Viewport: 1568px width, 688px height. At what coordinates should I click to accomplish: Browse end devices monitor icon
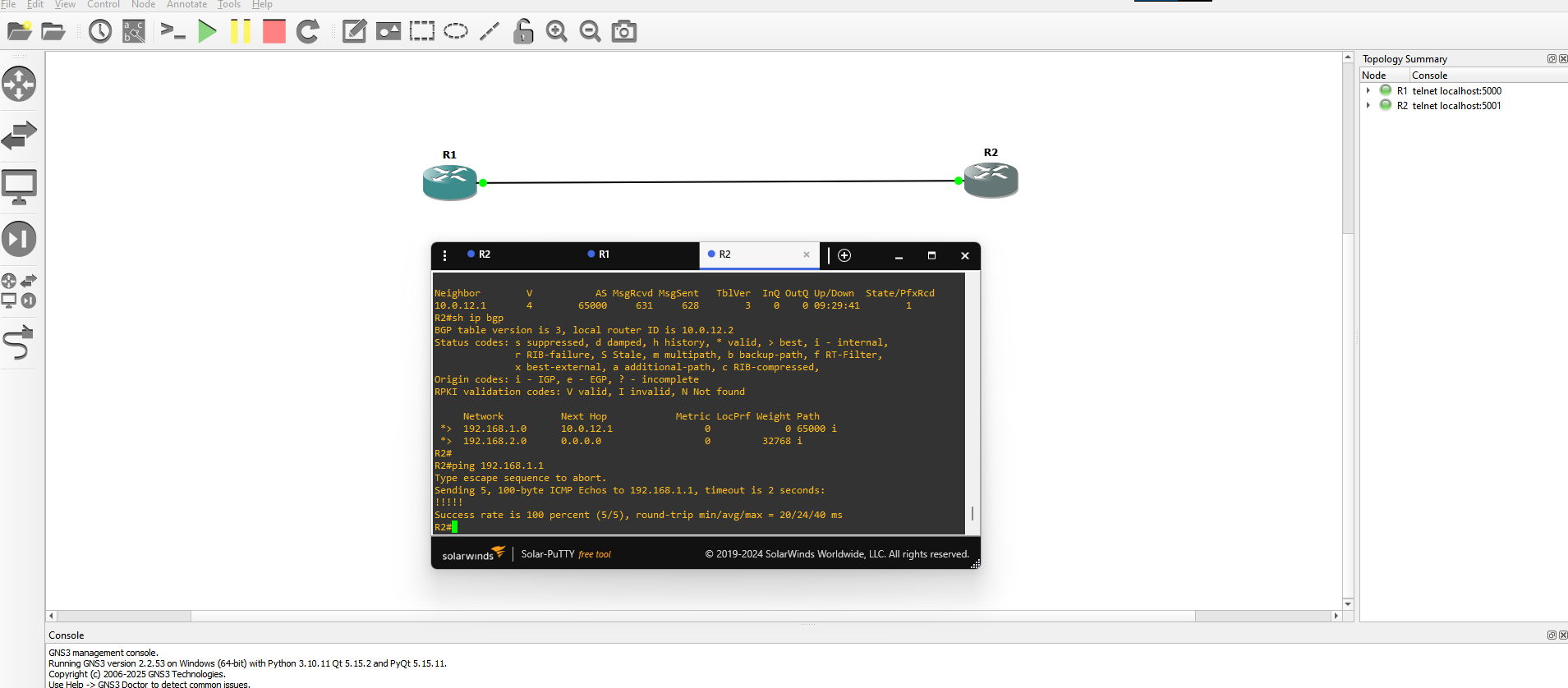[19, 187]
